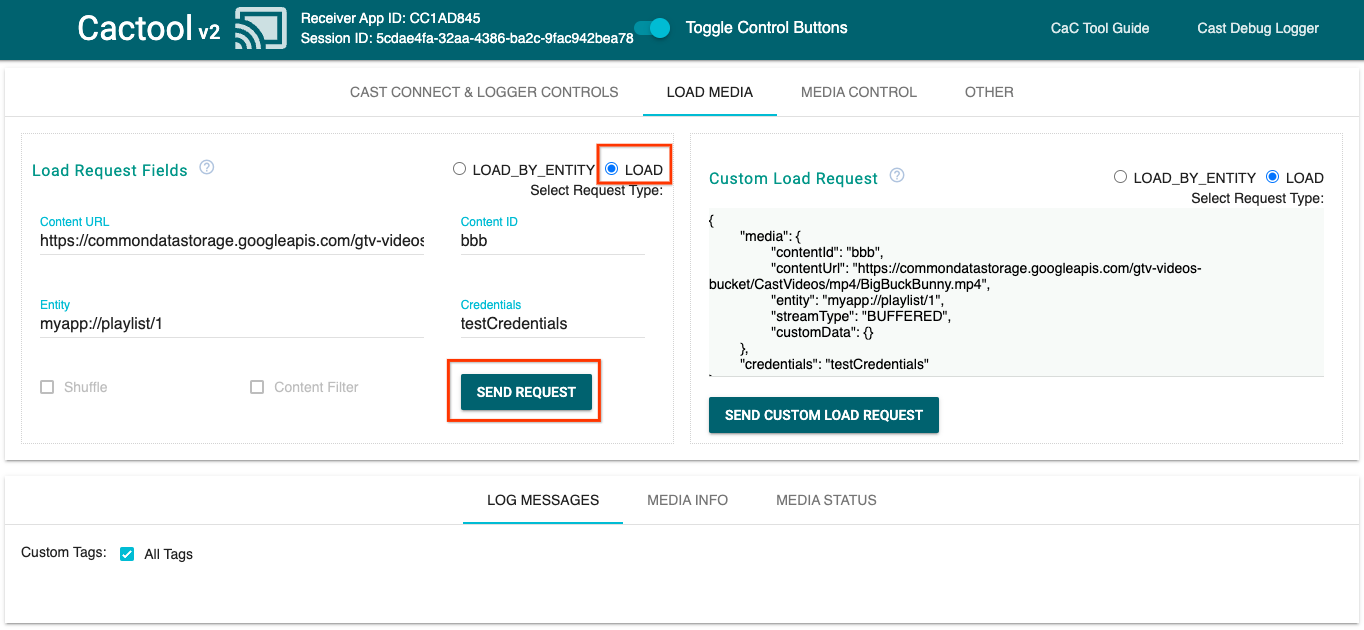Switch to the MEDIA CONTROL tab

(x=858, y=92)
